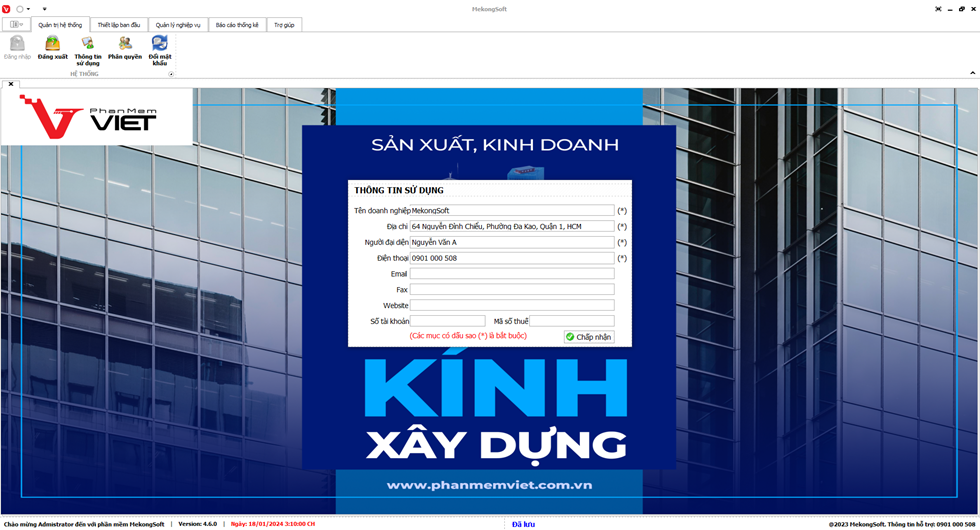This screenshot has width=980, height=530.
Task: Click the date Ngày: 18/01/2024 in status bar
Action: [272, 524]
